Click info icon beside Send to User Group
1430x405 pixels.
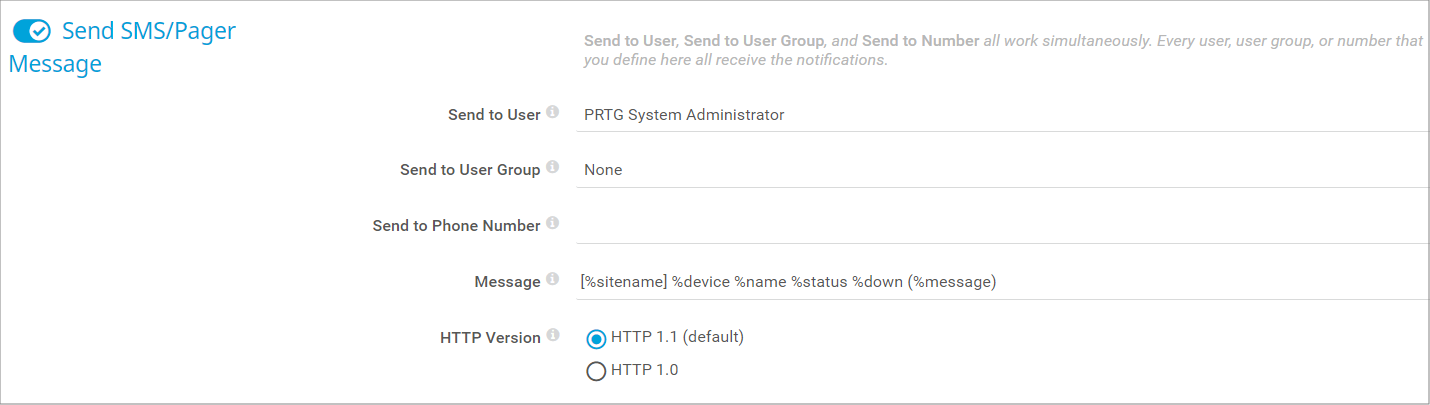point(553,169)
